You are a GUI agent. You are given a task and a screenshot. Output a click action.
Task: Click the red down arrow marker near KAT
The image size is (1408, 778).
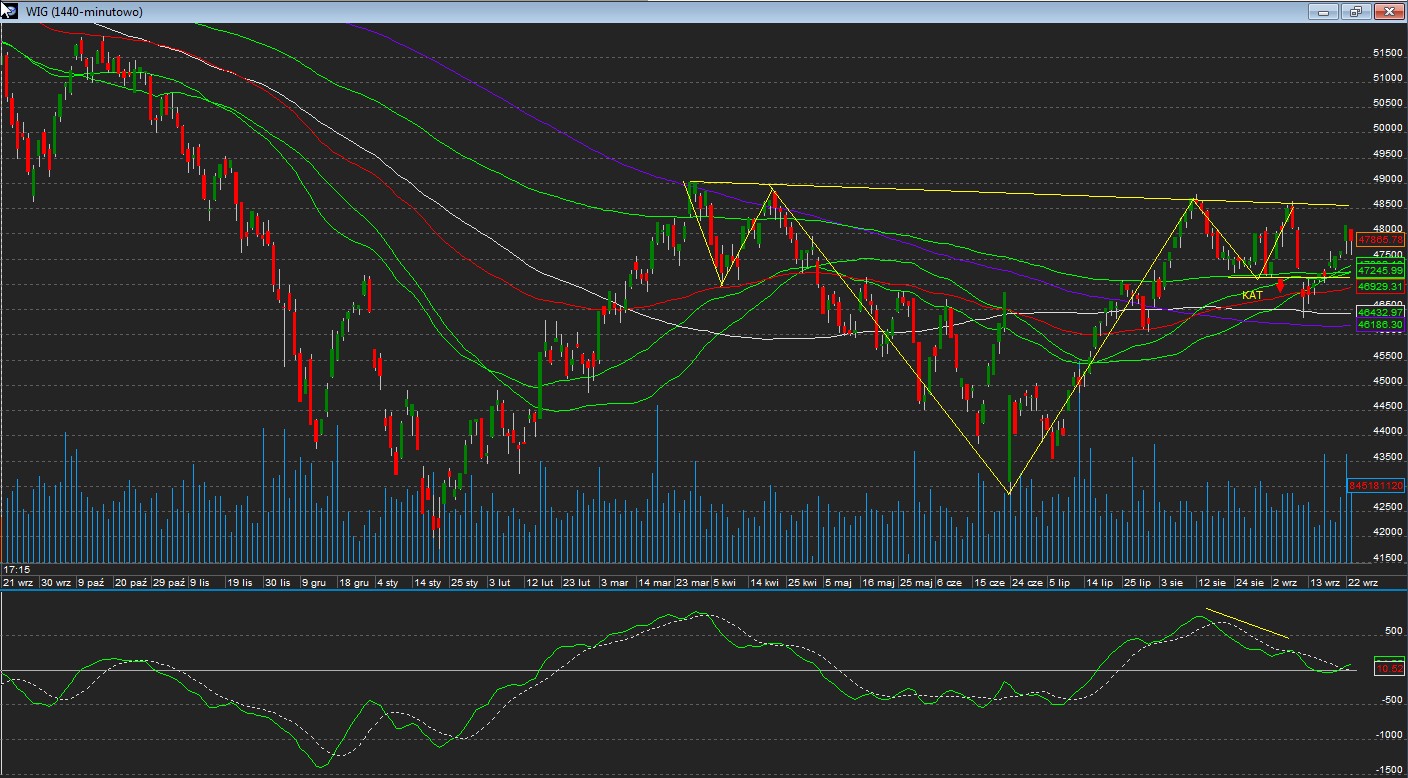pos(1280,286)
